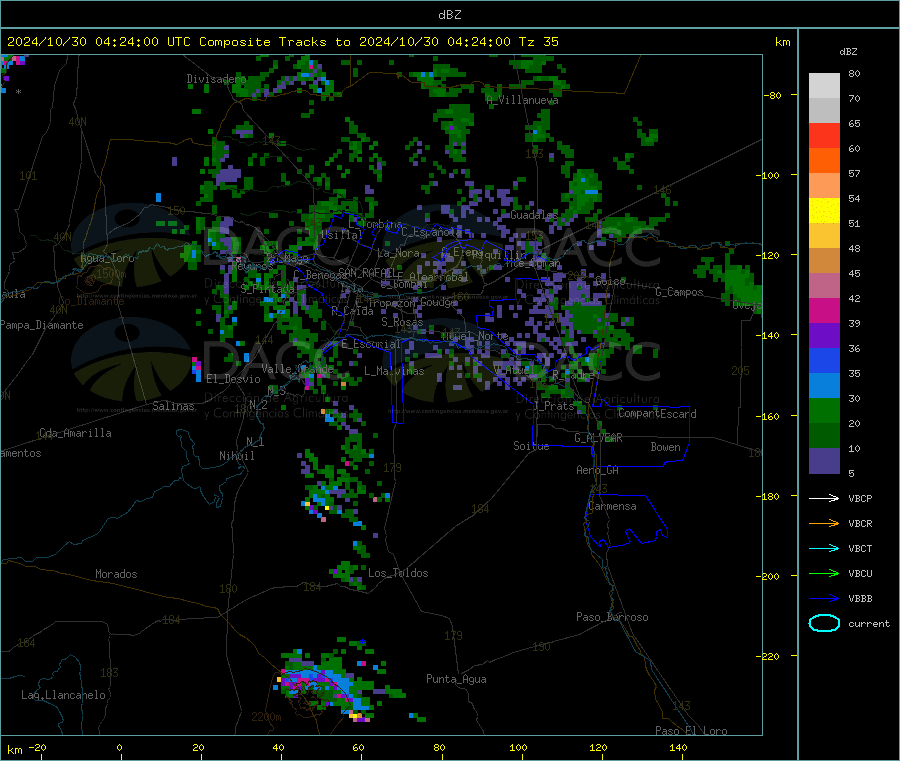Click the green VBCU arrow in legend
This screenshot has height=761, width=900.
tap(824, 573)
